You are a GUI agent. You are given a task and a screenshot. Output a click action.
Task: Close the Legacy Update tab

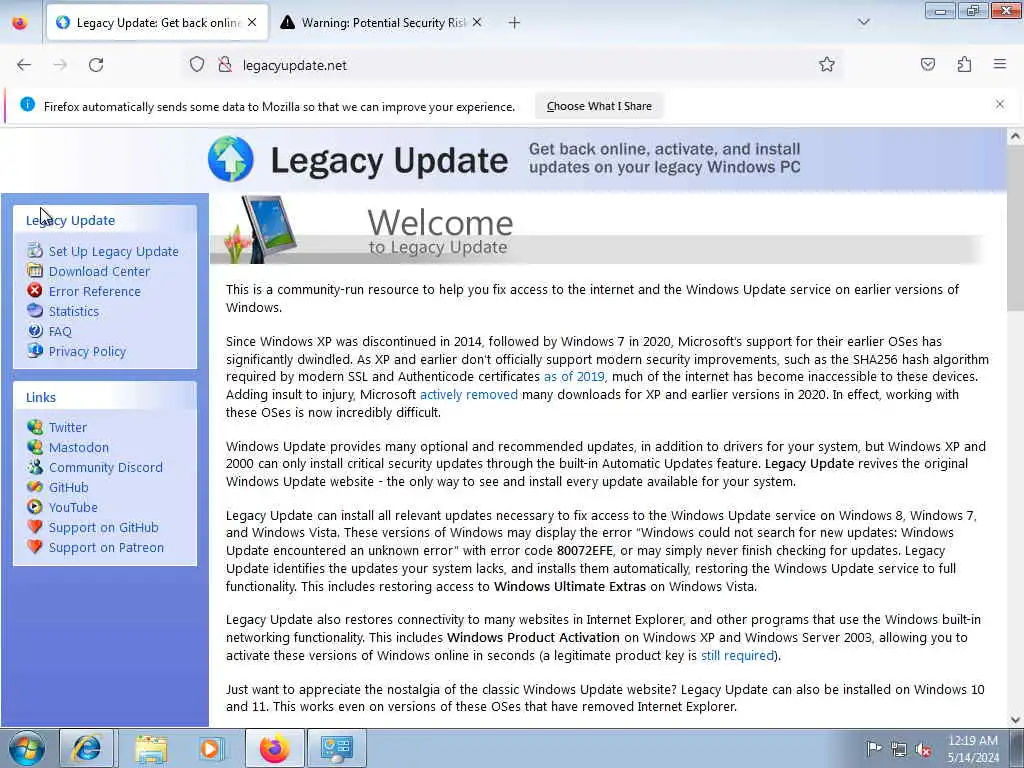pyautogui.click(x=252, y=23)
